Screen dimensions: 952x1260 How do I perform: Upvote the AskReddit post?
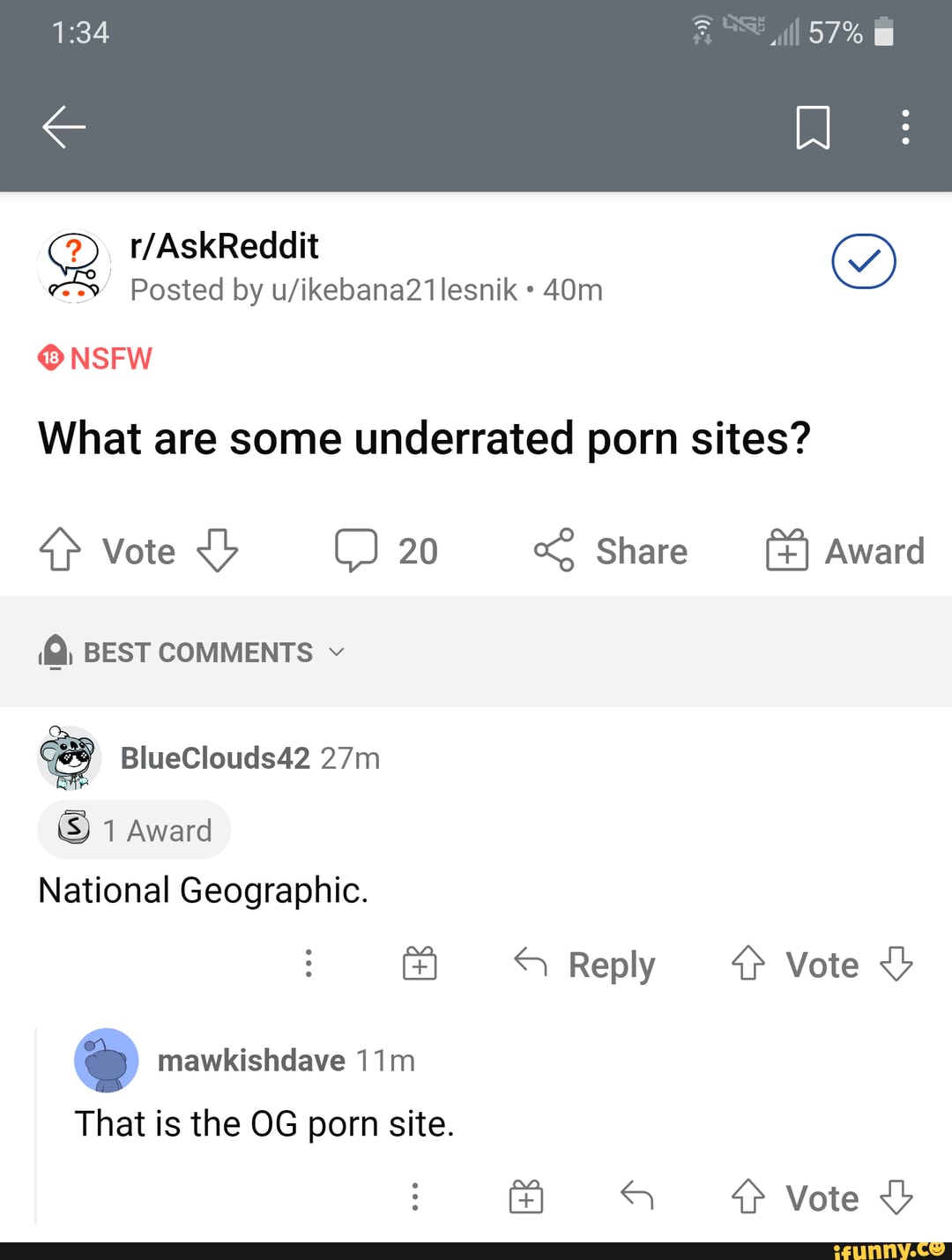pyautogui.click(x=60, y=550)
